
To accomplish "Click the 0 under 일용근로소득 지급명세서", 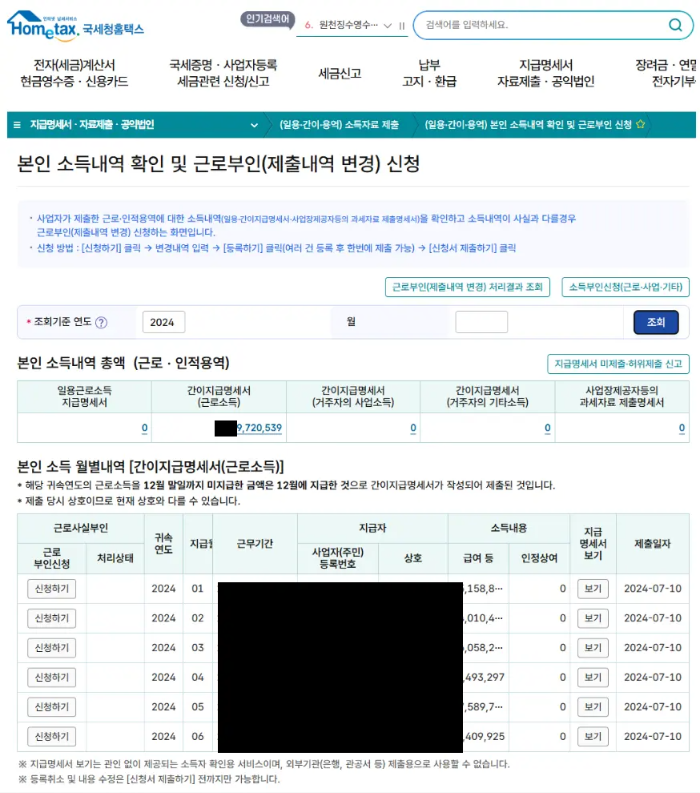I will [145, 428].
